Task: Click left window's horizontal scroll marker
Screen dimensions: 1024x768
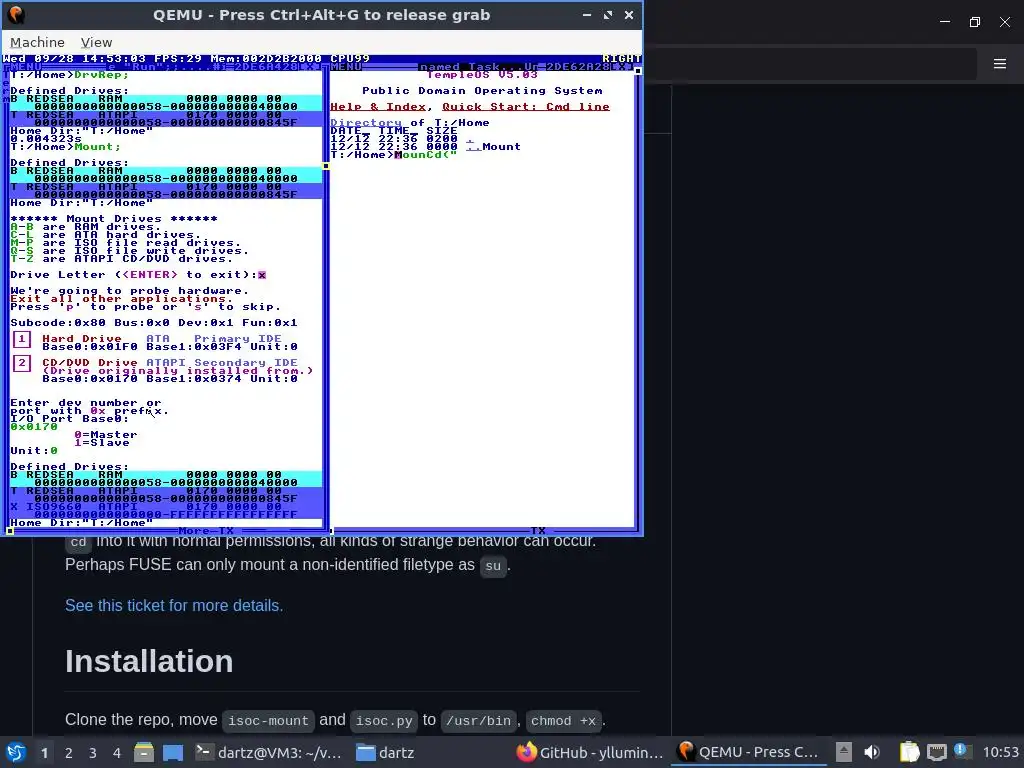Action: point(10,531)
